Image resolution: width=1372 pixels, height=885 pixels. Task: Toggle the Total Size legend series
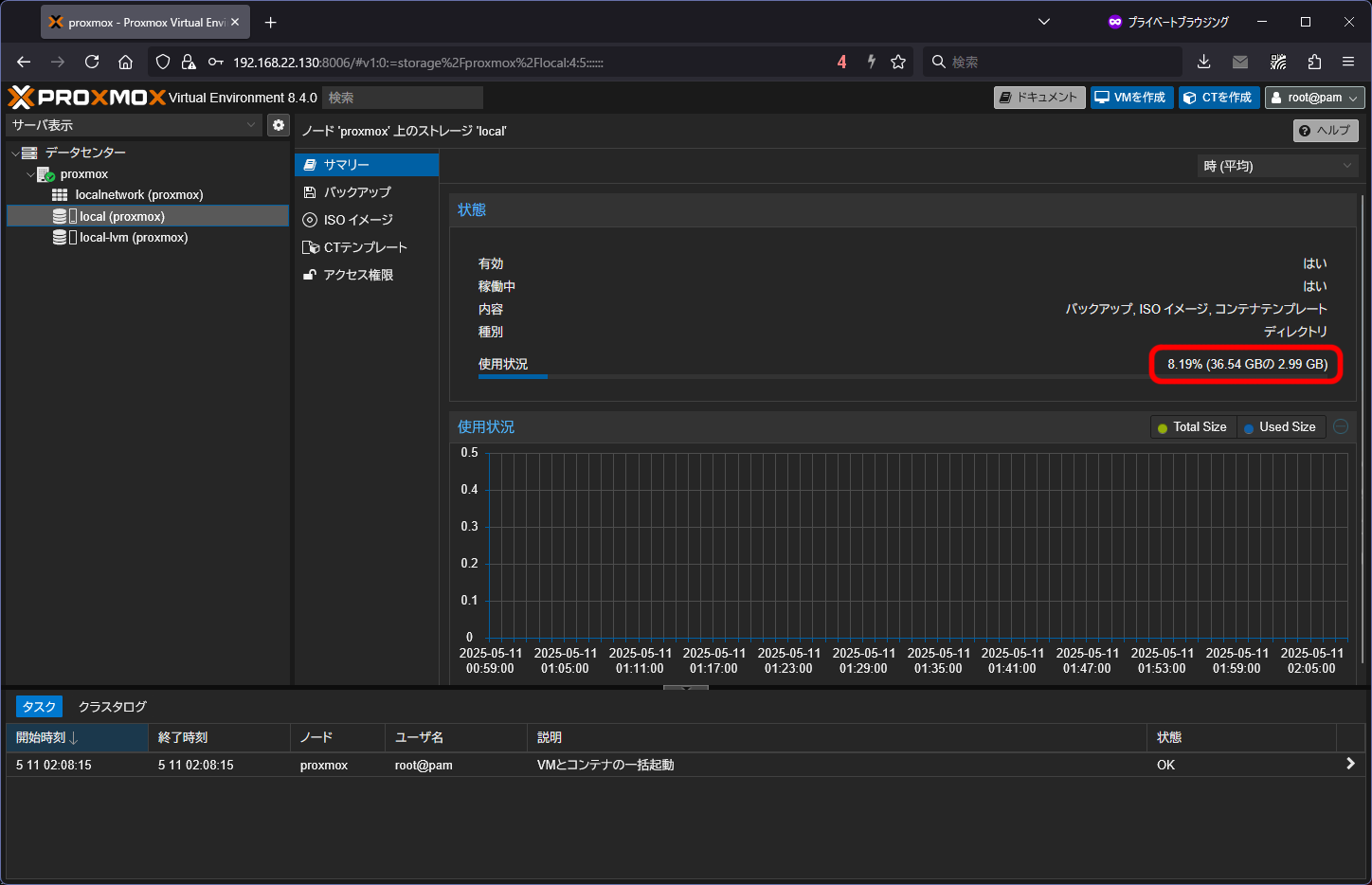tap(1193, 427)
